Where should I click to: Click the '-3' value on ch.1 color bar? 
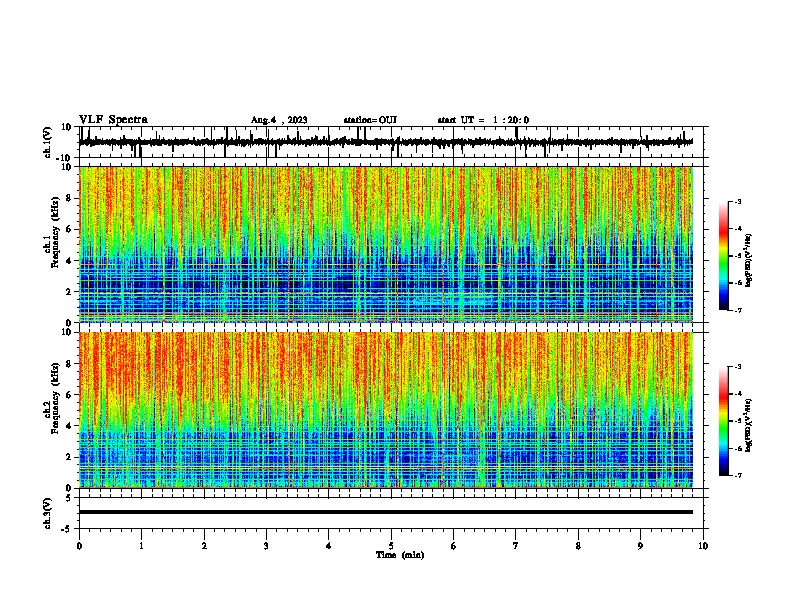coord(738,201)
